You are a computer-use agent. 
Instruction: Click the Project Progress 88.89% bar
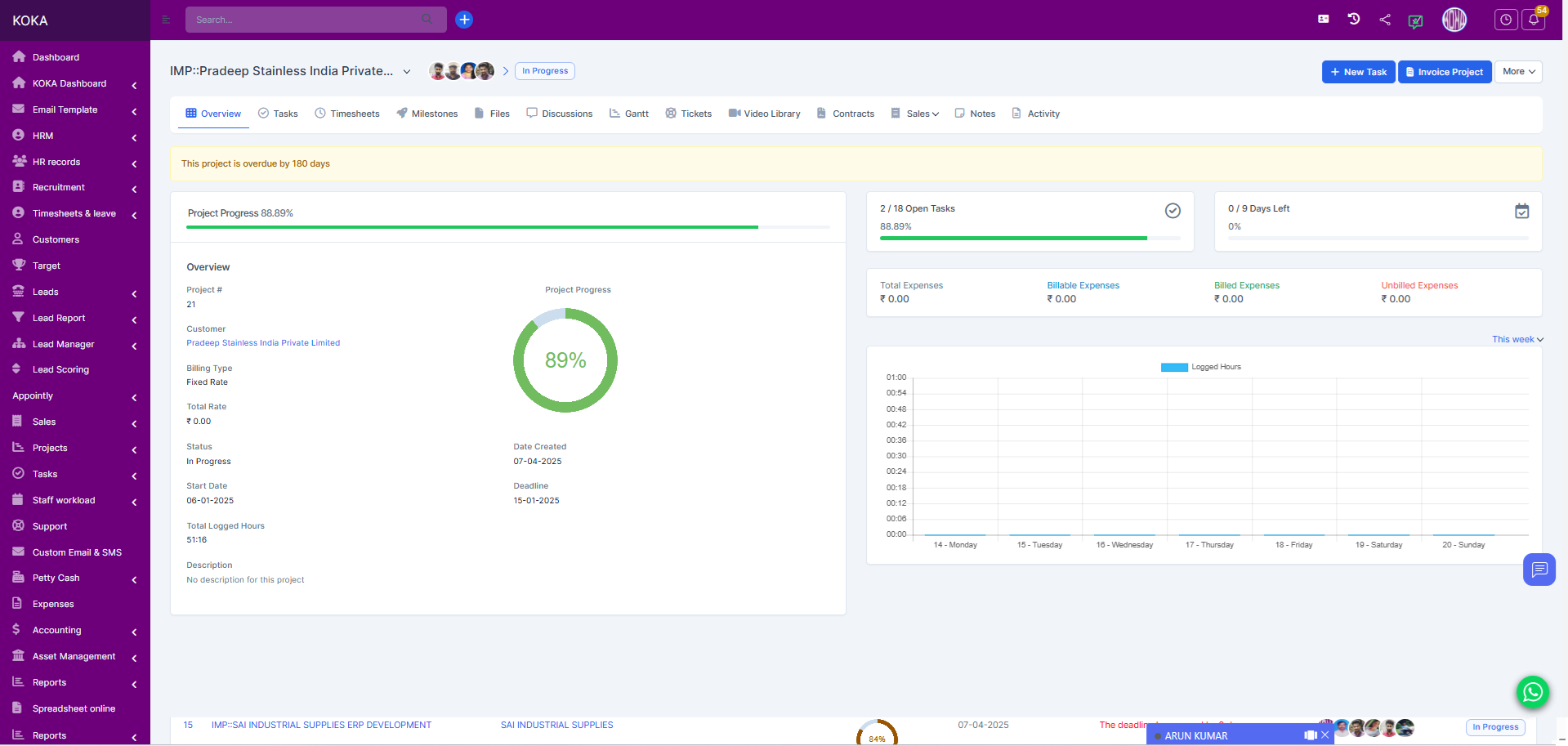click(x=472, y=226)
